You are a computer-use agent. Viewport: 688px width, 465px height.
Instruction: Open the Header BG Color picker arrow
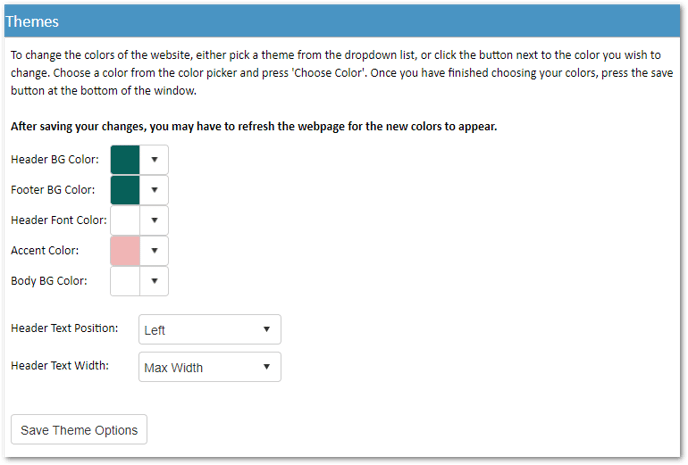pyautogui.click(x=154, y=160)
